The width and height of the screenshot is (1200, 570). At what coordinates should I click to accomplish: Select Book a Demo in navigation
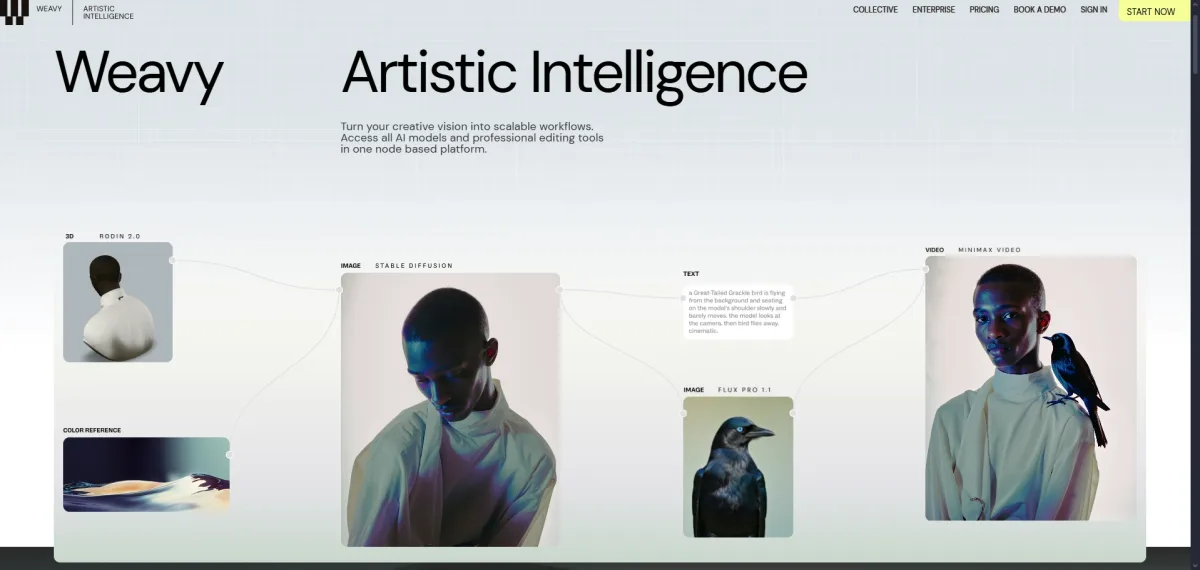click(1040, 10)
